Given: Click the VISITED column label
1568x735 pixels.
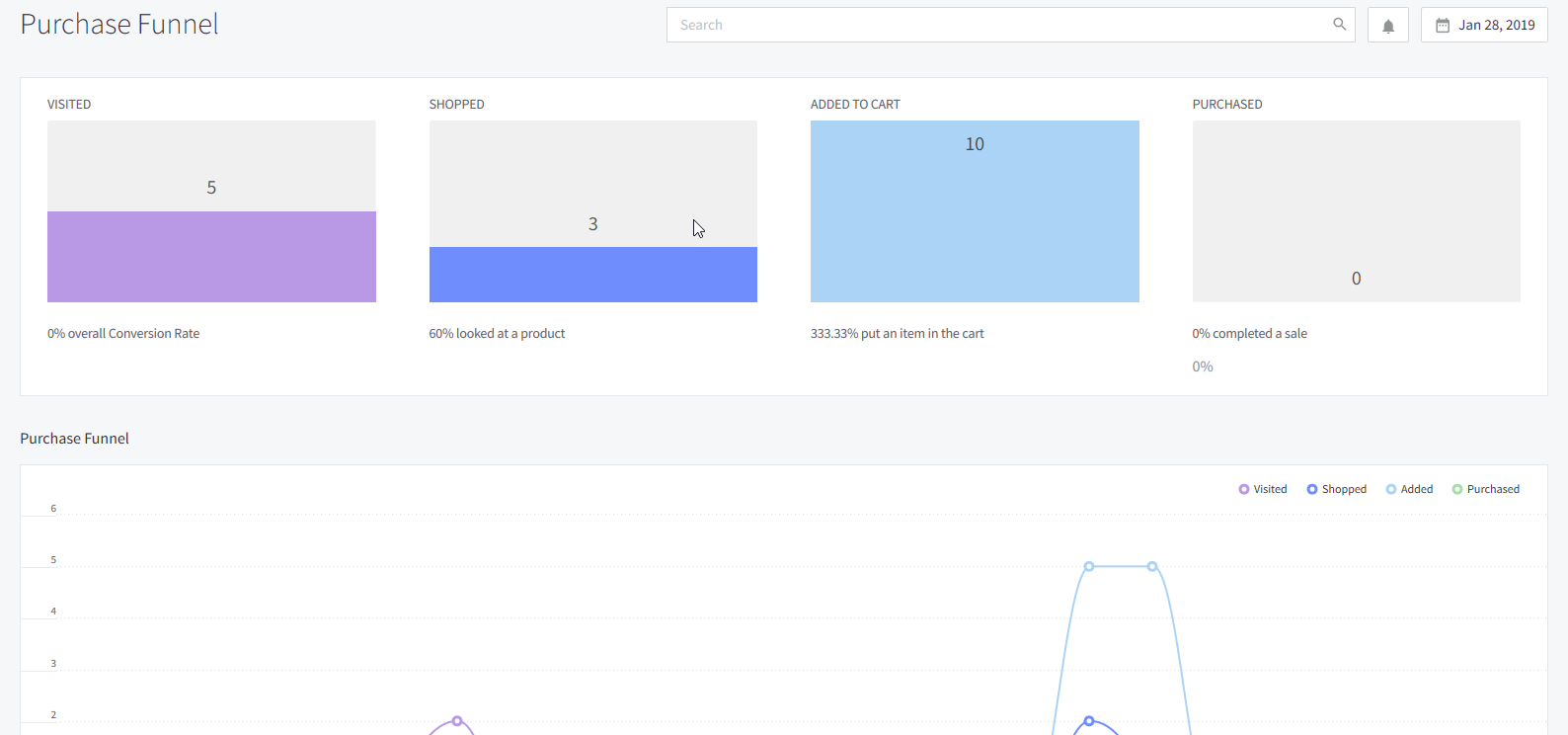Looking at the screenshot, I should click(69, 105).
